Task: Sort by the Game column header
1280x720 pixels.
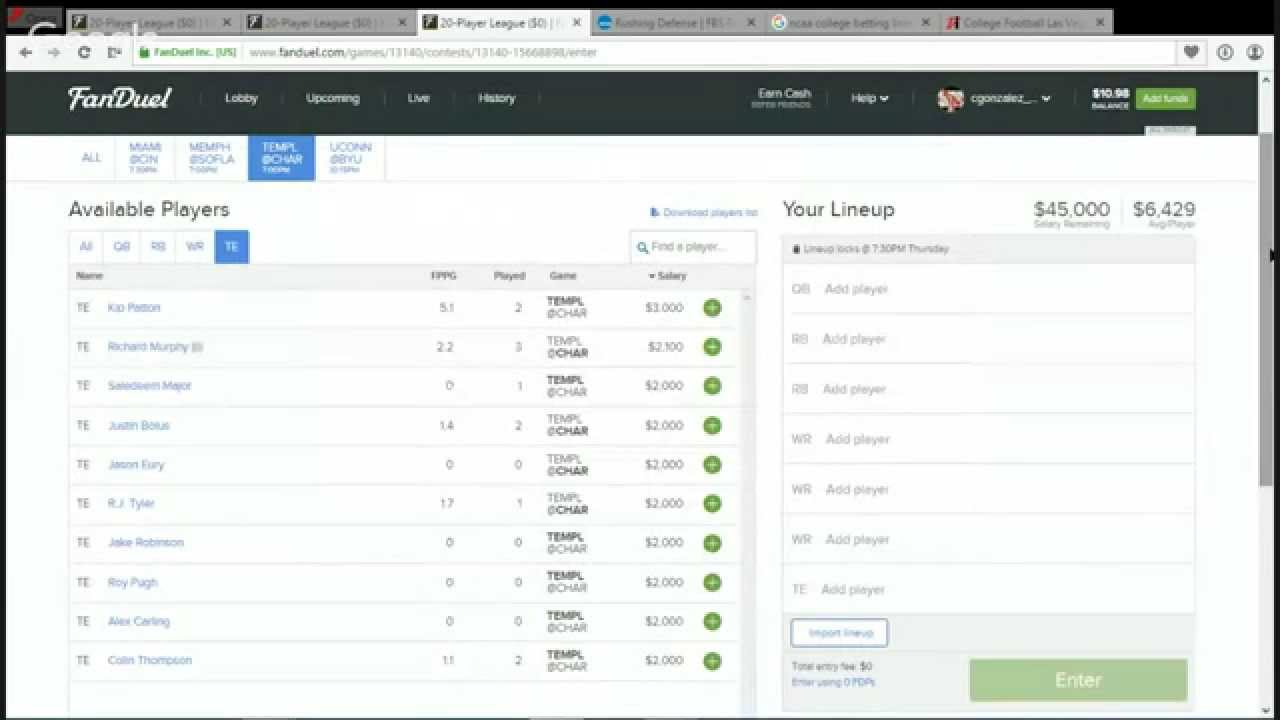Action: 562,276
